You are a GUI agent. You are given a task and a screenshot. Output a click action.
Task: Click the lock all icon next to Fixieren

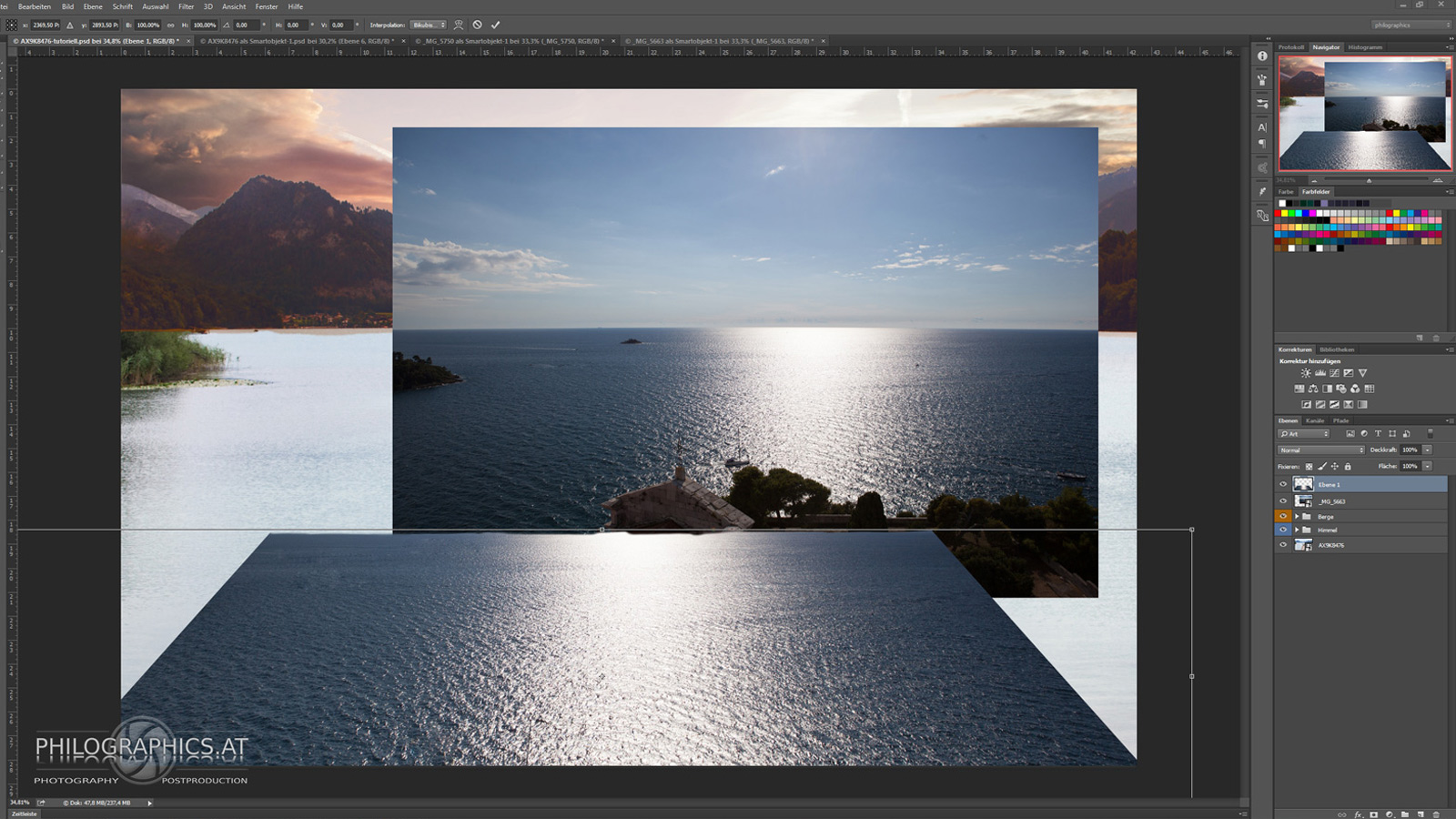(1348, 467)
